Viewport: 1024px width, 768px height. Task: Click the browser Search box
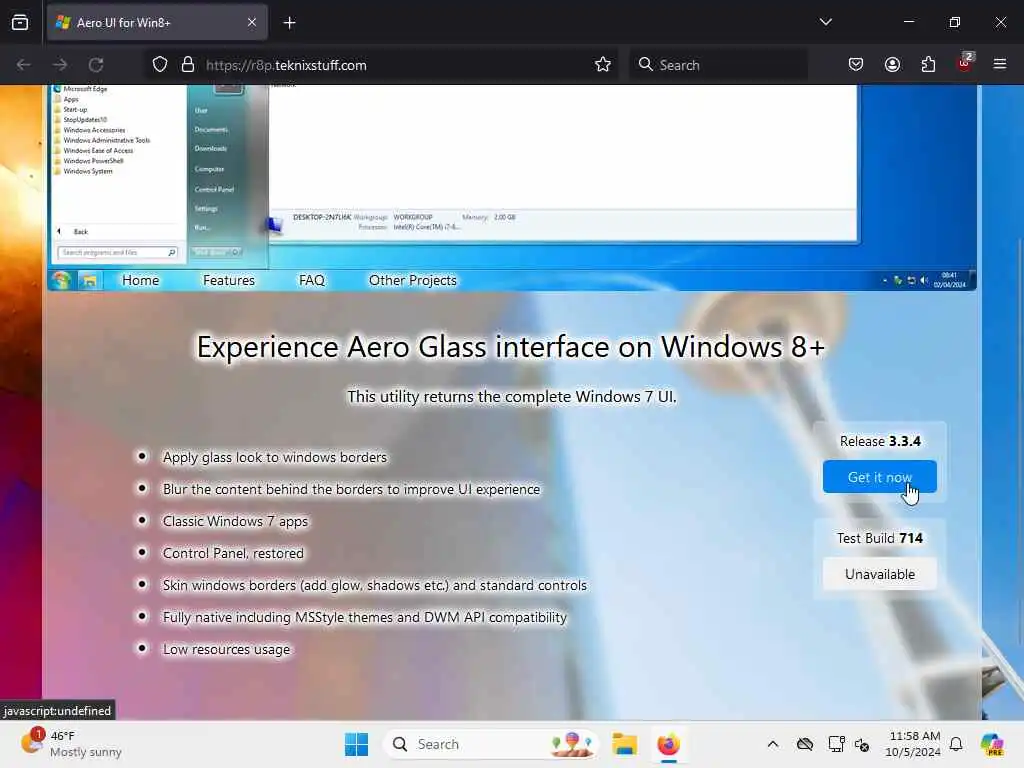tap(718, 65)
